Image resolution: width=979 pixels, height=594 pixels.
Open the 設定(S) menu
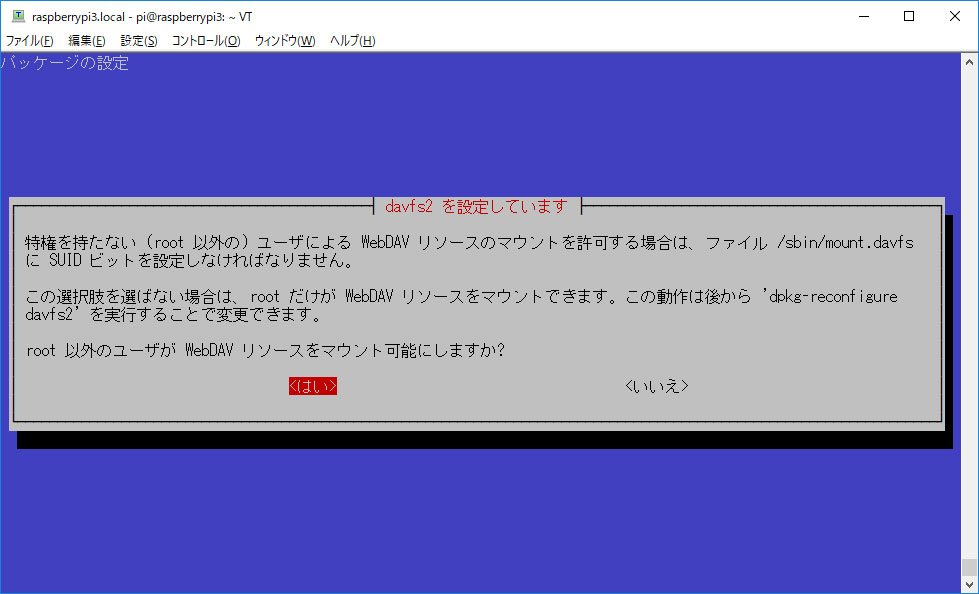pos(139,41)
